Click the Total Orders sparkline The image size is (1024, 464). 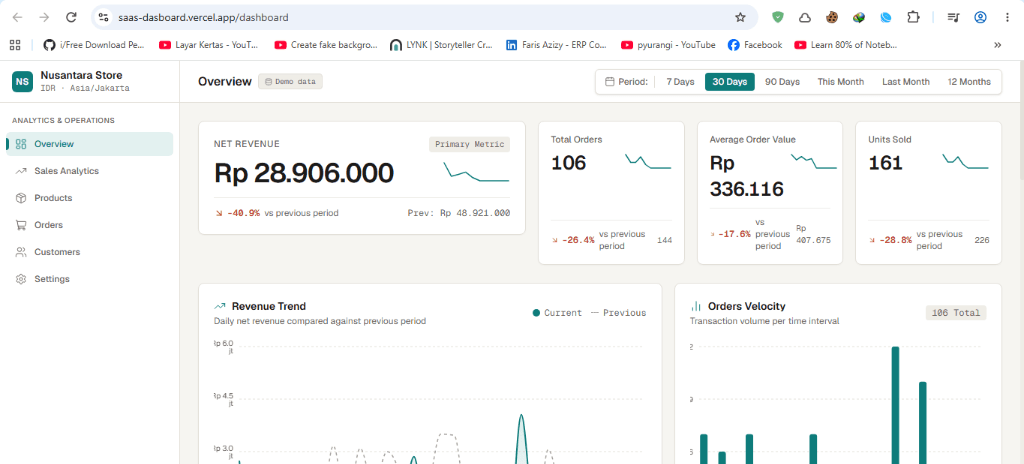click(648, 161)
